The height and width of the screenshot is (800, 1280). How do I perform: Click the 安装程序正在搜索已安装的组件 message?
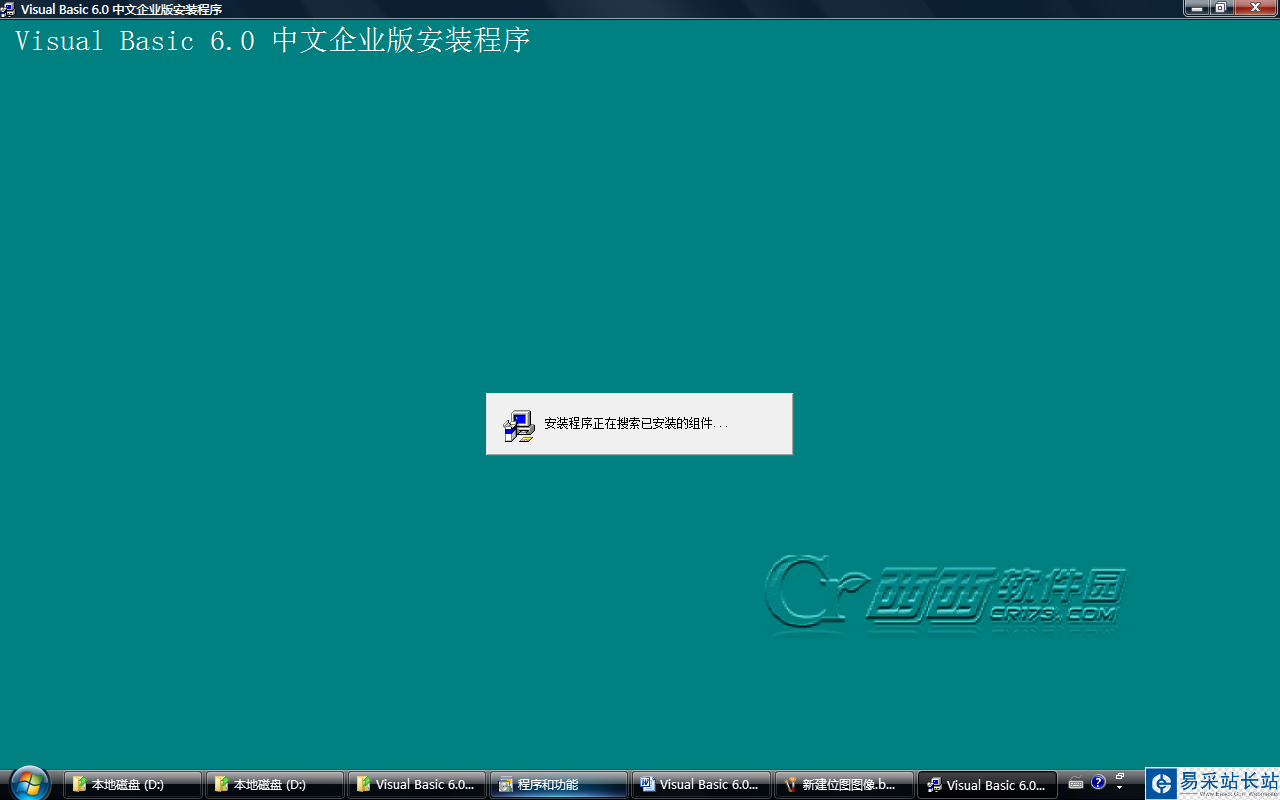point(636,424)
